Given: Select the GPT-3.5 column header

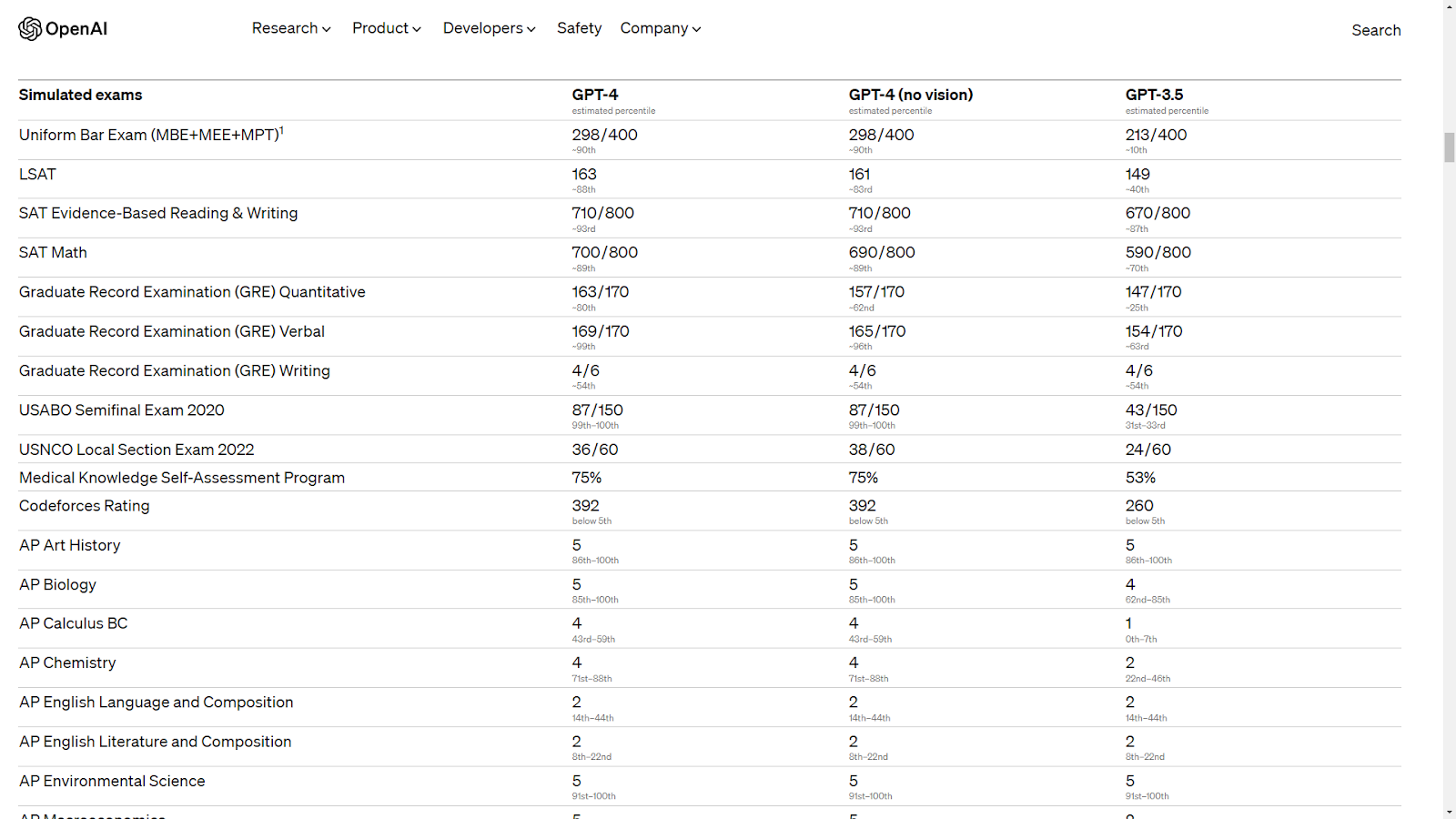Looking at the screenshot, I should point(1154,95).
